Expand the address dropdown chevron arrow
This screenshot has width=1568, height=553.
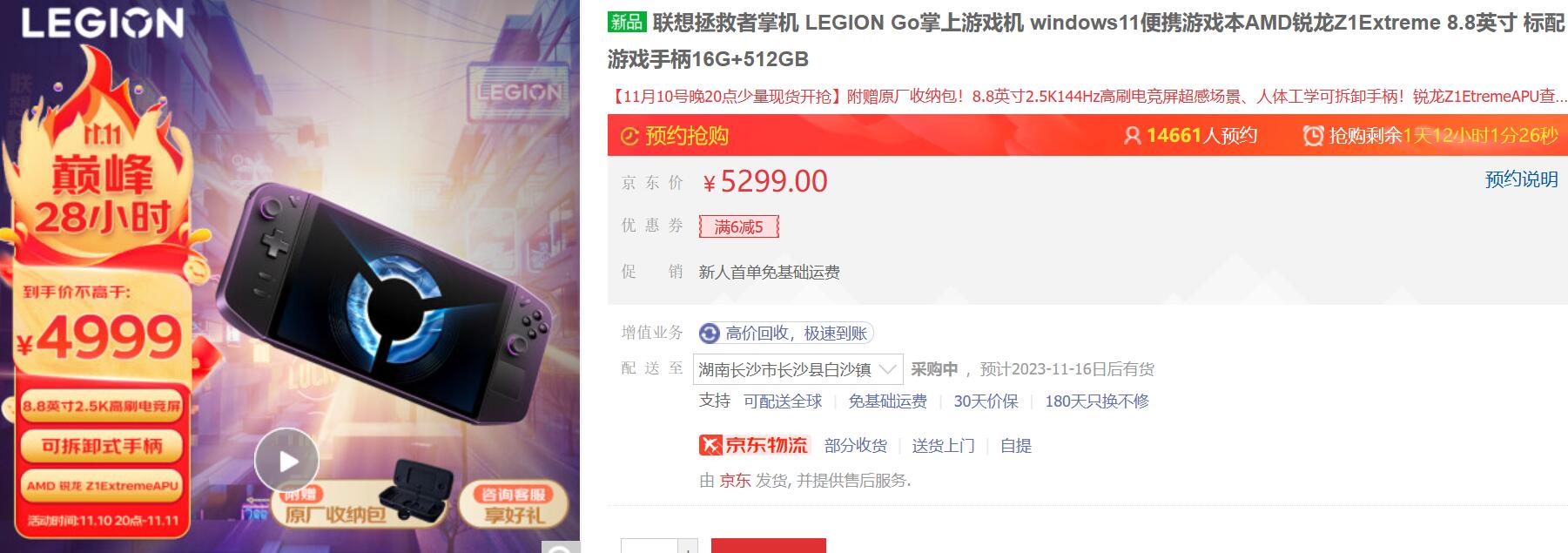click(888, 369)
